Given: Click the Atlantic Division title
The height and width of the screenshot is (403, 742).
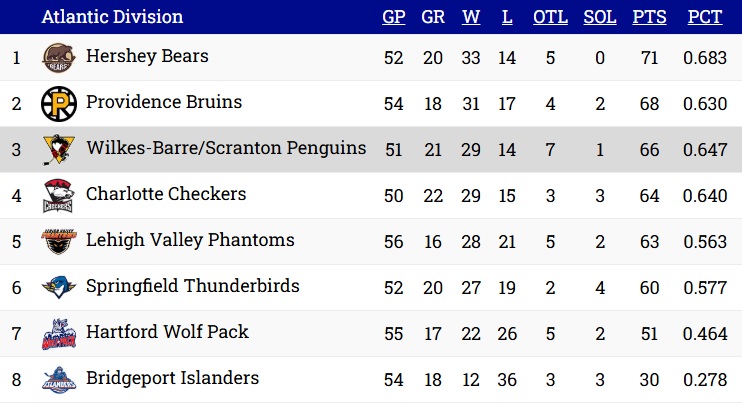Looking at the screenshot, I should [x=112, y=17].
